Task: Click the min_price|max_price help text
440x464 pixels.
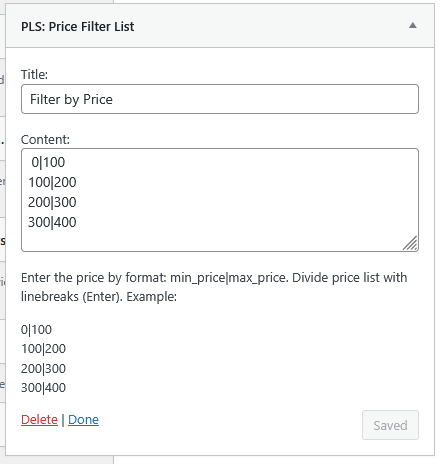Action: [229, 278]
